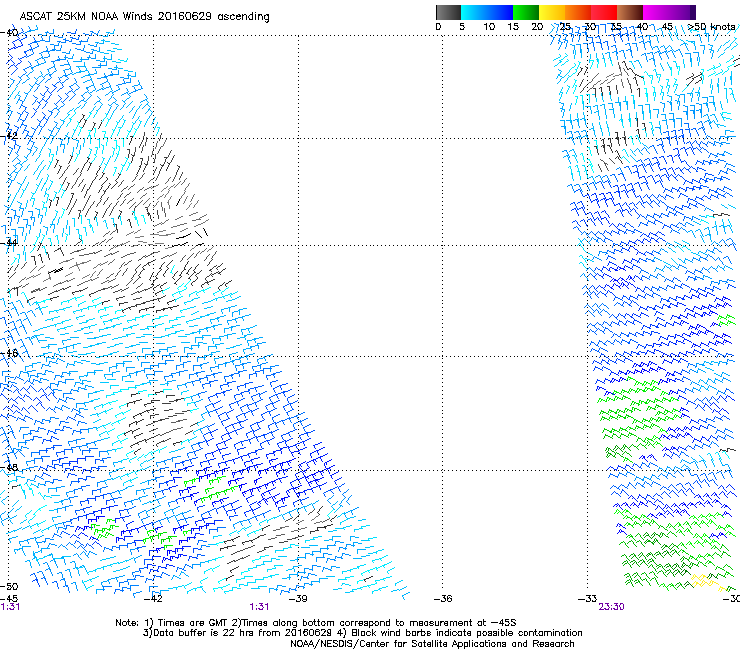Click the '10' legend scale label

pyautogui.click(x=489, y=26)
